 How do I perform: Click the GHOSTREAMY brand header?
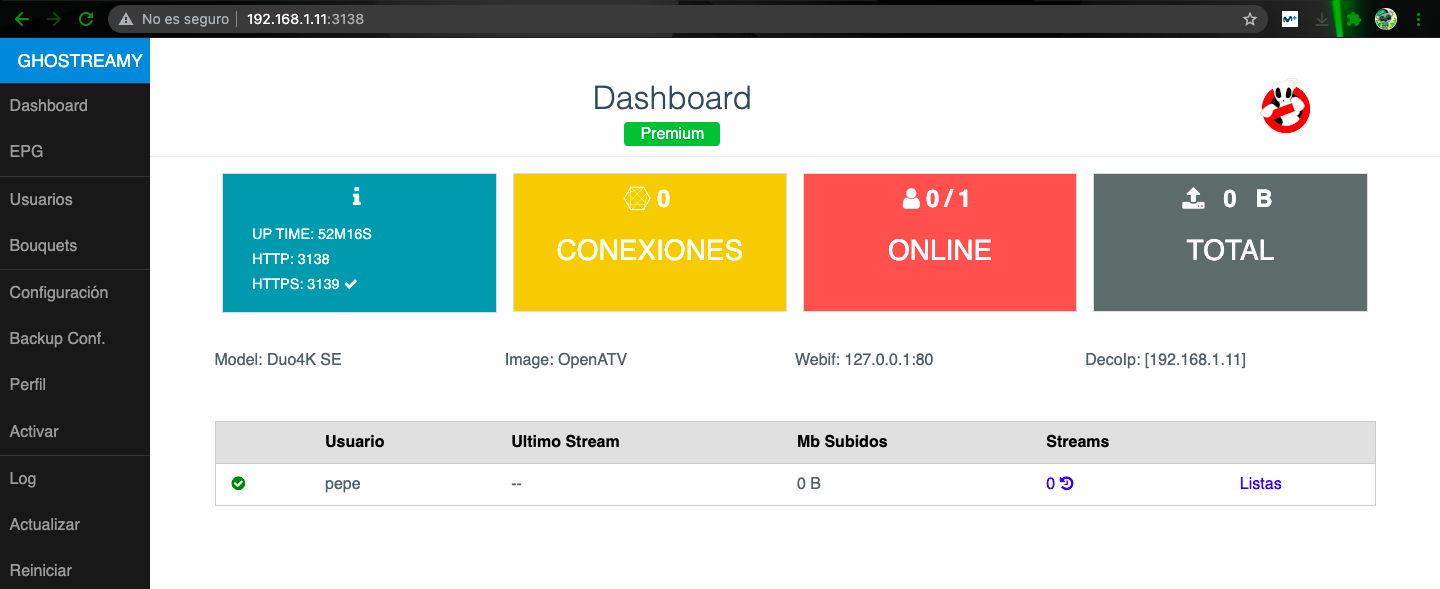(80, 61)
